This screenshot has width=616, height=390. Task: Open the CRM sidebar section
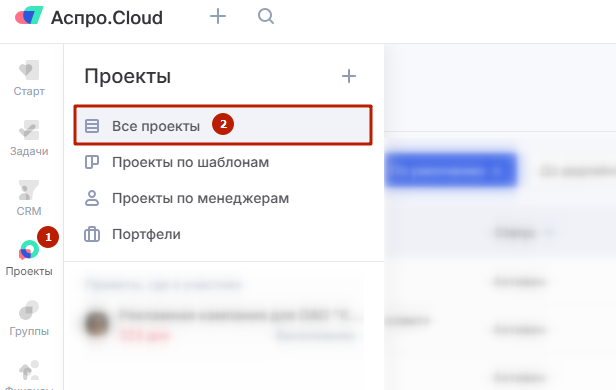click(29, 198)
